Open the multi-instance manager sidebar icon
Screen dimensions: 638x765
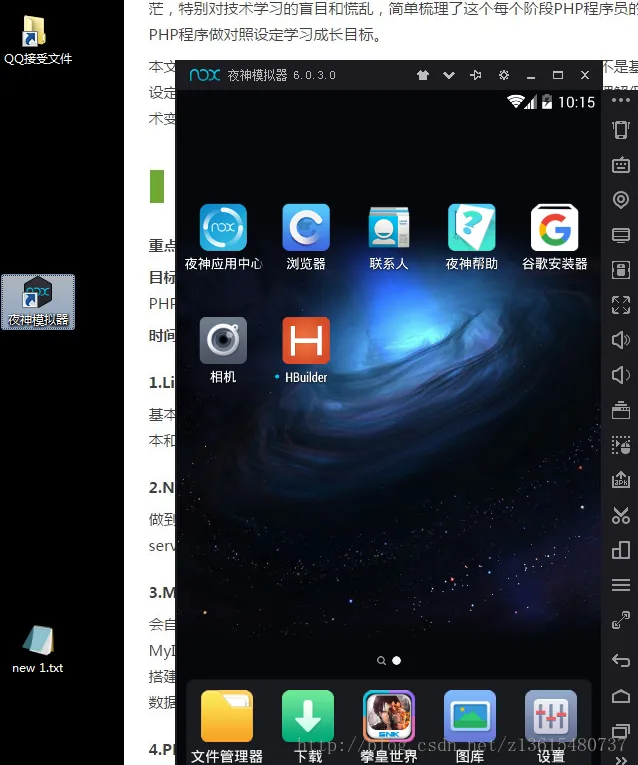click(x=621, y=410)
